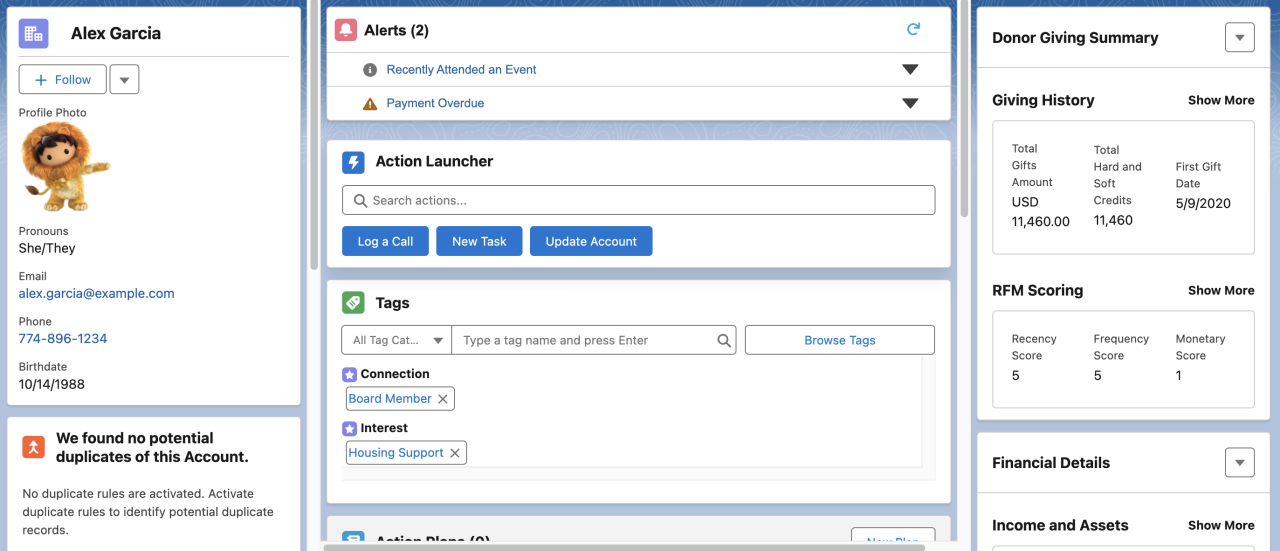Viewport: 1280px width, 551px height.
Task: Open the Housing Support tag
Action: point(396,453)
